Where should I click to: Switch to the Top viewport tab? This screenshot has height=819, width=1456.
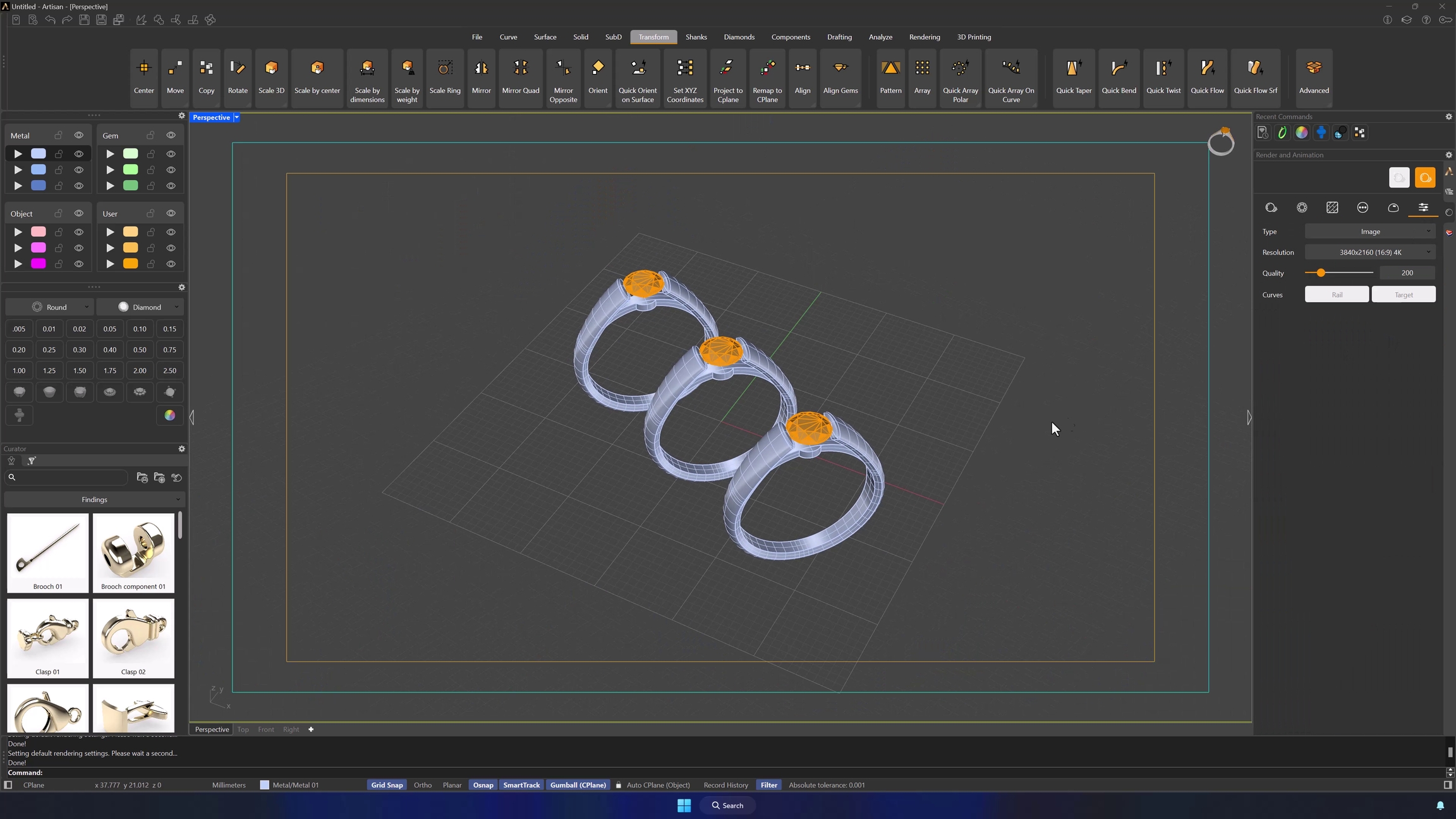243,729
